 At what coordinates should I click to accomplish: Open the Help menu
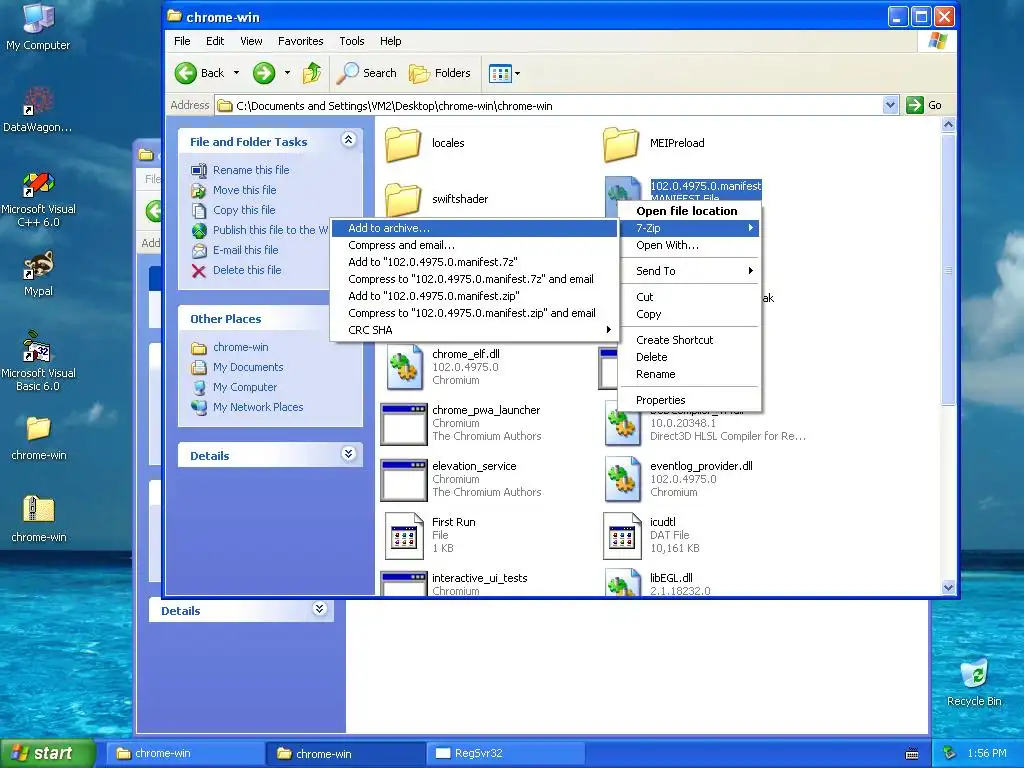[x=391, y=41]
